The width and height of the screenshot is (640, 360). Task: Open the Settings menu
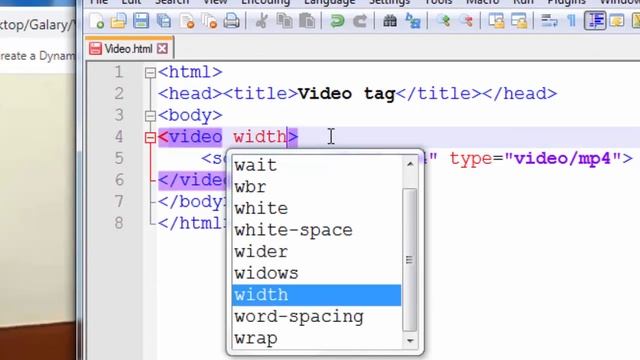[x=389, y=2]
